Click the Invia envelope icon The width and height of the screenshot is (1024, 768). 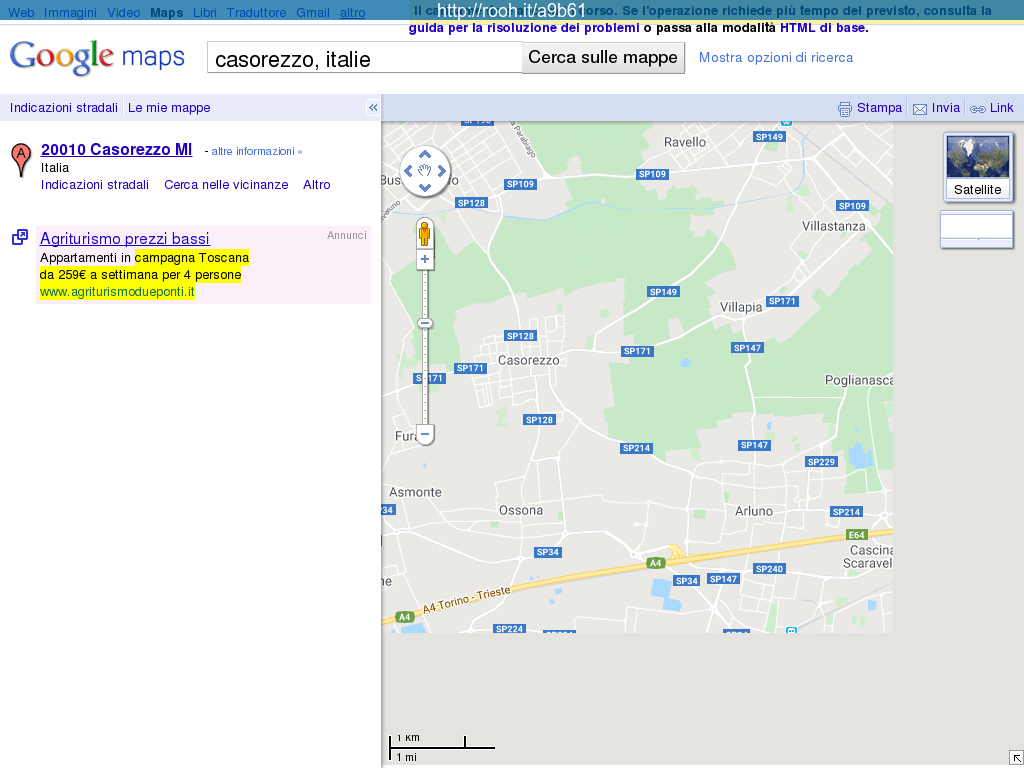[920, 109]
